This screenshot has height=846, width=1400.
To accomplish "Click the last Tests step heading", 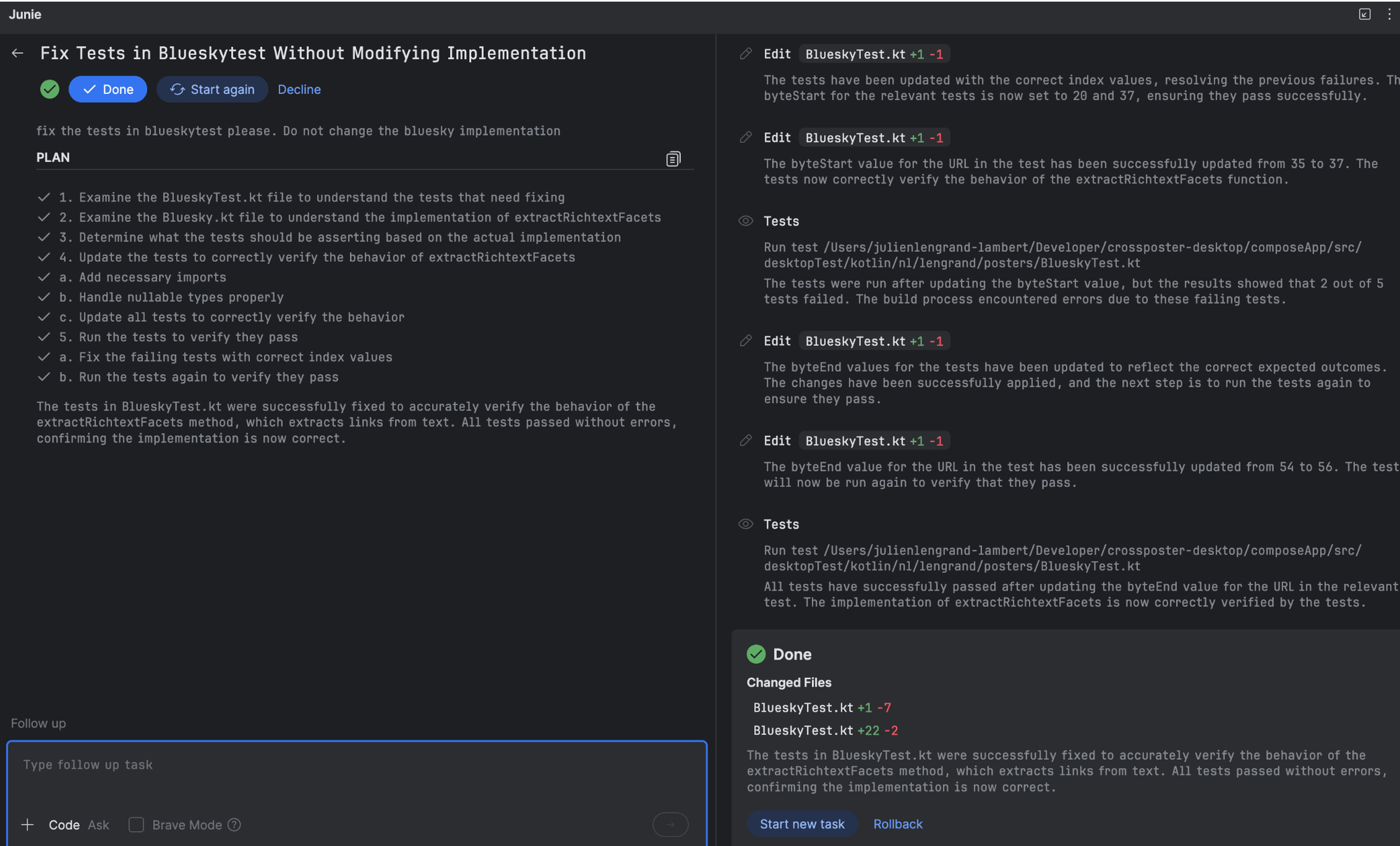I will click(x=781, y=525).
